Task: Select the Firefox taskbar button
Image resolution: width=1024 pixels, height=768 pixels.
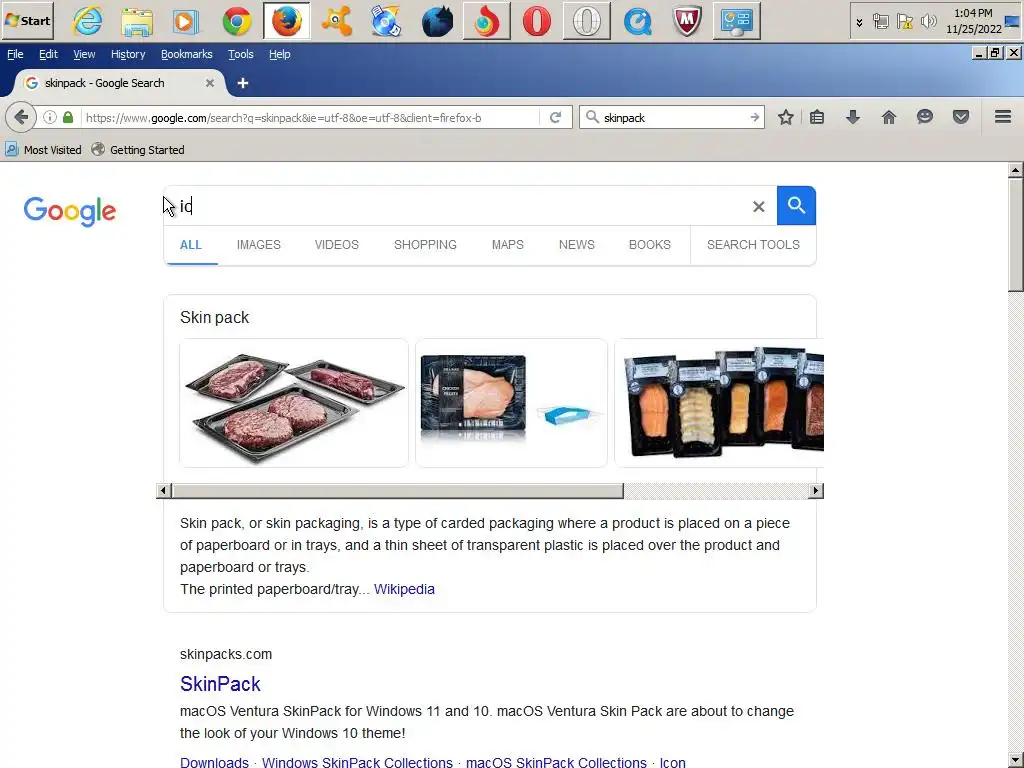Action: (x=287, y=21)
